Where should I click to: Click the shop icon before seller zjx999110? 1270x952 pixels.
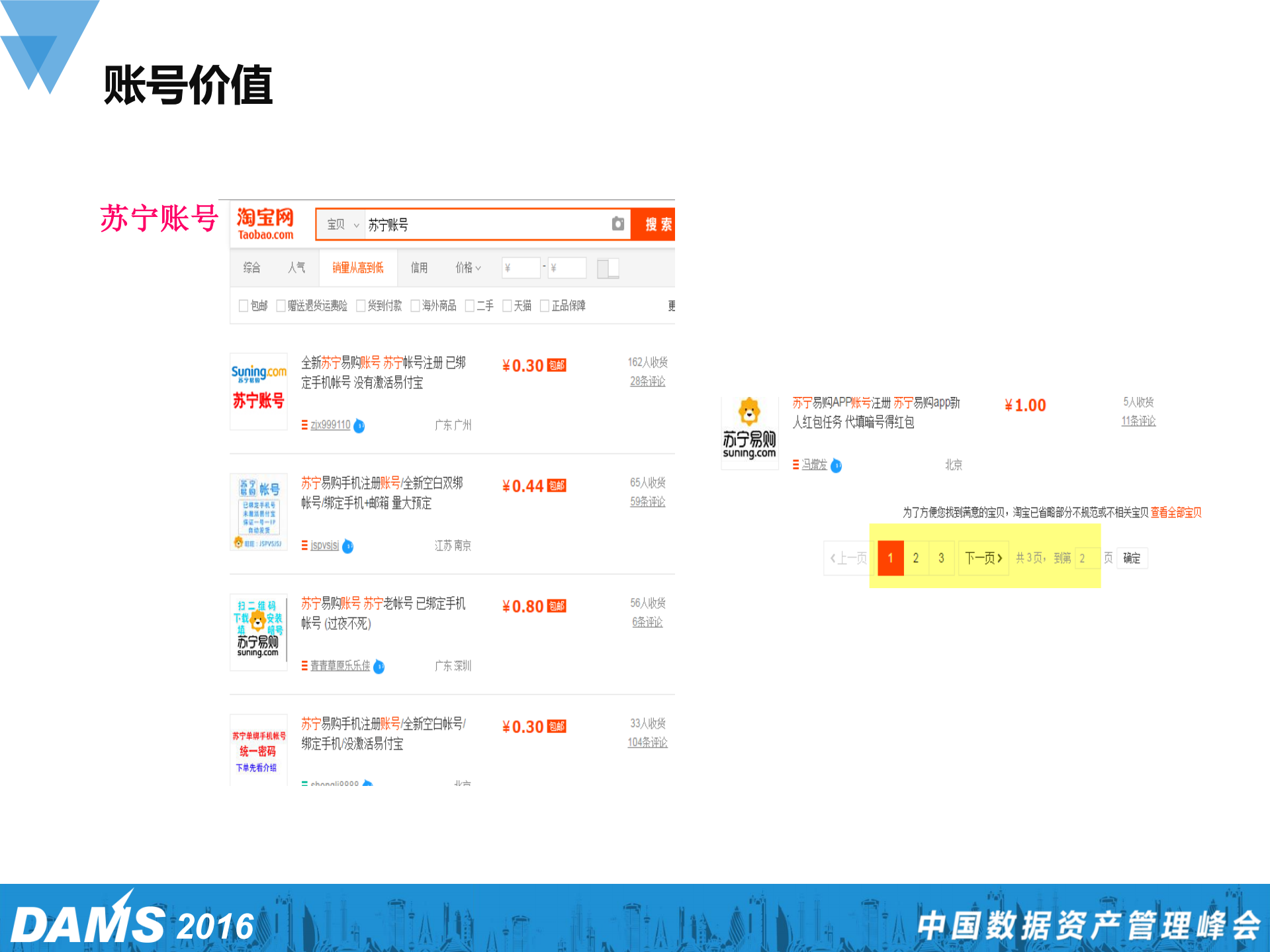[x=303, y=425]
